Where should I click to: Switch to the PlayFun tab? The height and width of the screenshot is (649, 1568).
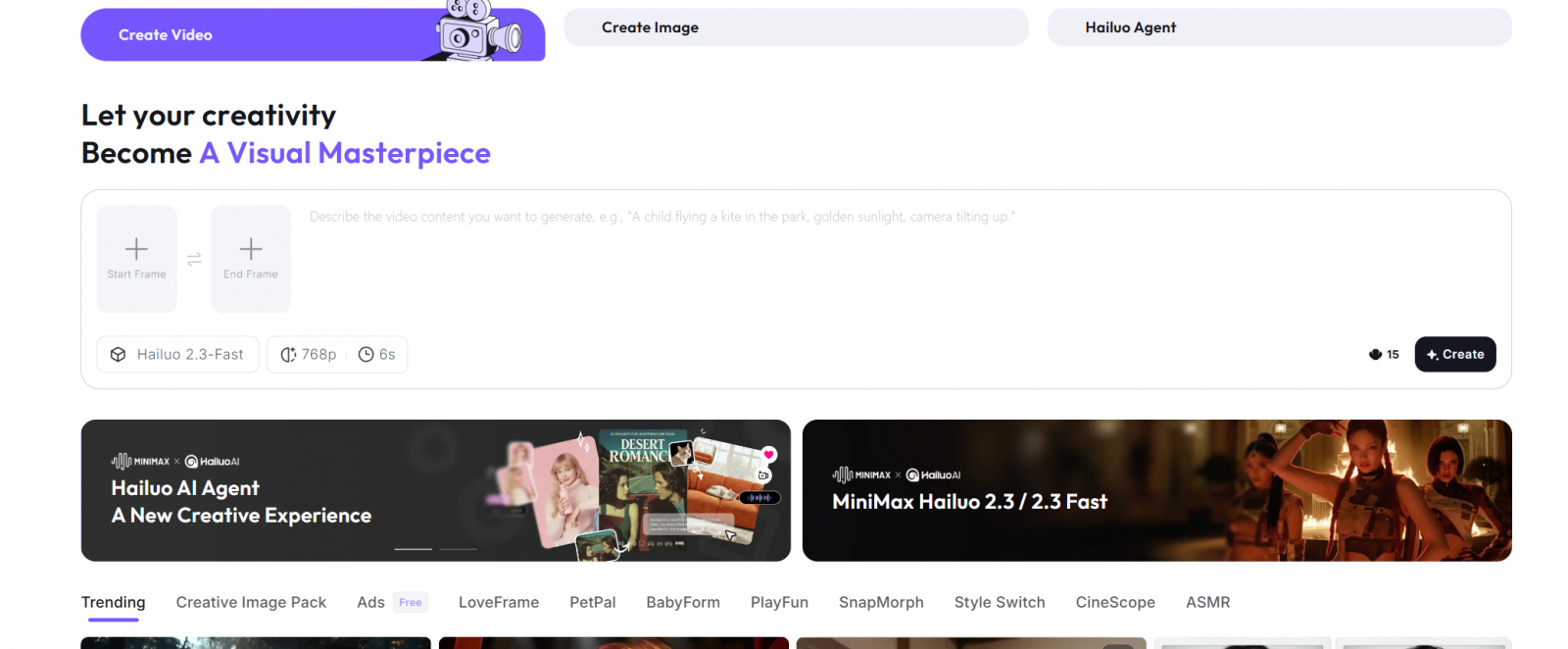(779, 602)
